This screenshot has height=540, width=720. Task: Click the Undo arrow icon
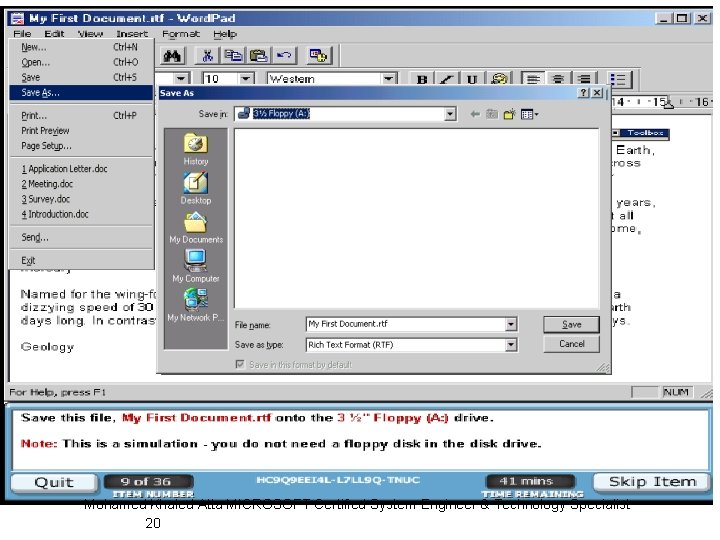pyautogui.click(x=284, y=56)
